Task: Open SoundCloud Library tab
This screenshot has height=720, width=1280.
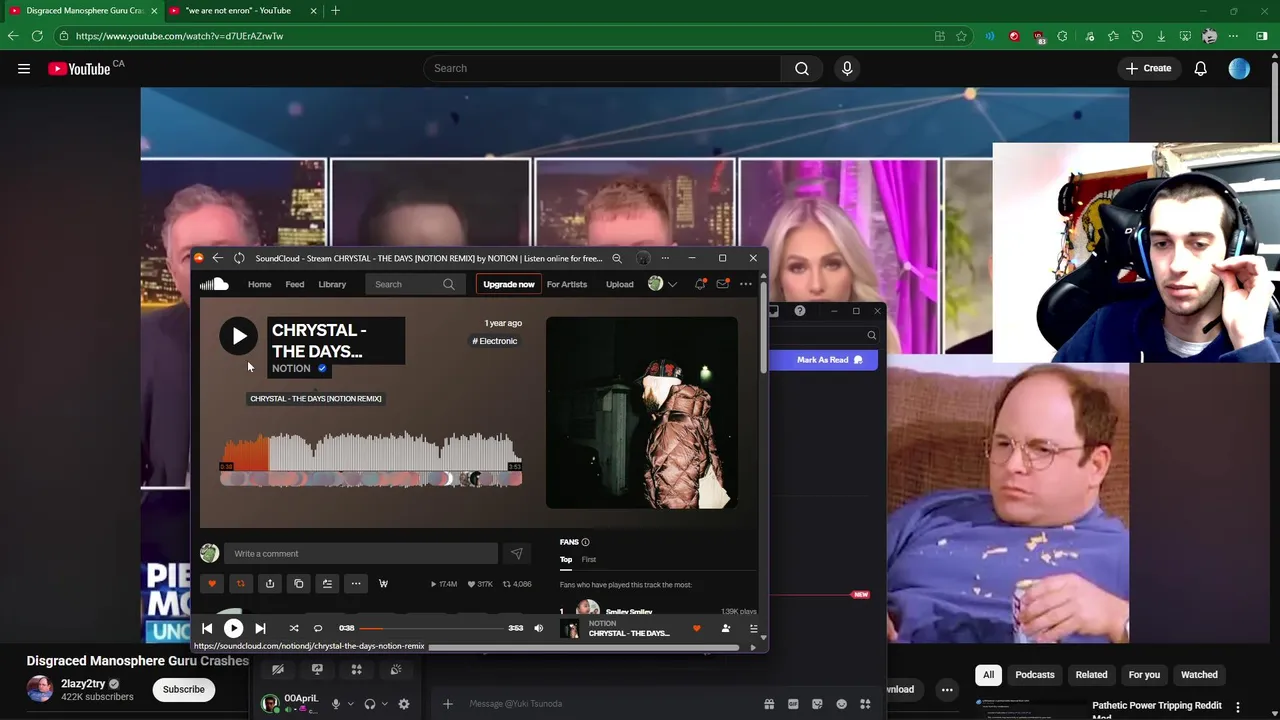Action: click(332, 284)
